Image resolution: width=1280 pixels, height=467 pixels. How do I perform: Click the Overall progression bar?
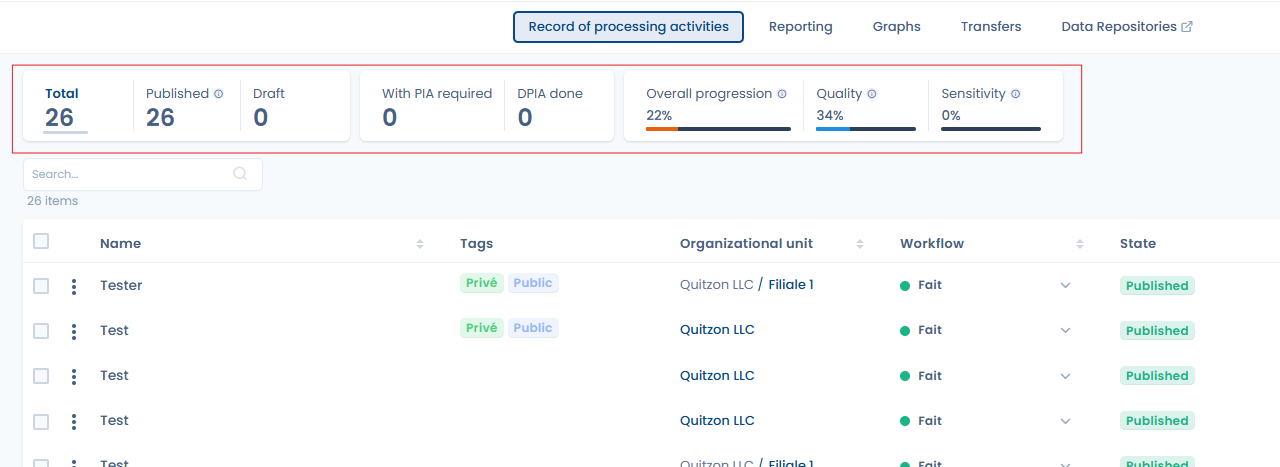coord(718,129)
